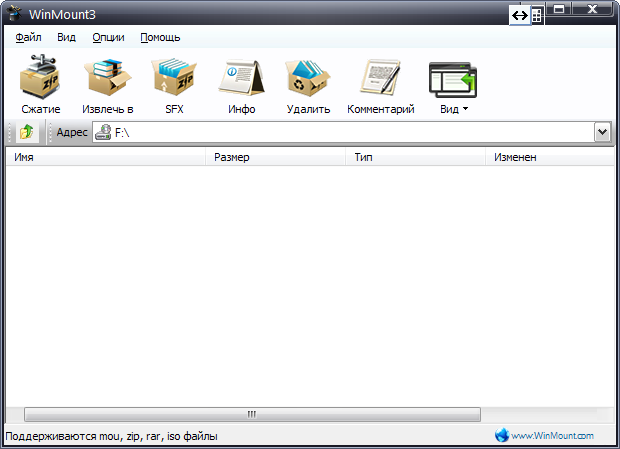Image resolution: width=620 pixels, height=449 pixels.
Task: Sort by the Размер column header
Action: pyautogui.click(x=276, y=157)
